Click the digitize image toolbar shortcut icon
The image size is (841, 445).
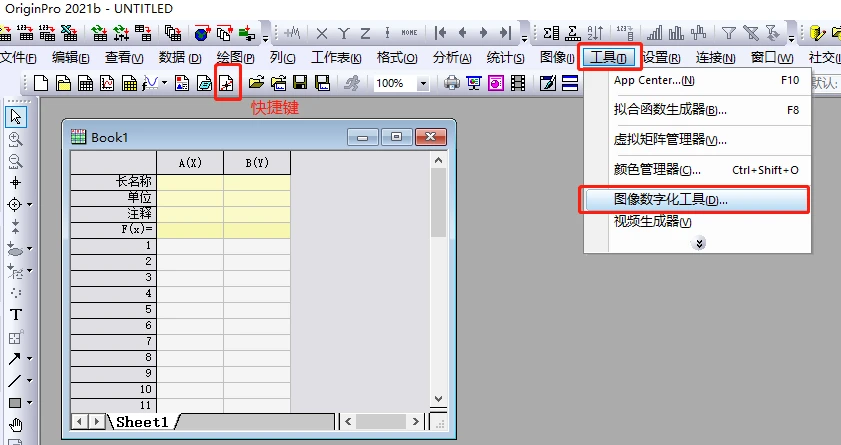(228, 83)
